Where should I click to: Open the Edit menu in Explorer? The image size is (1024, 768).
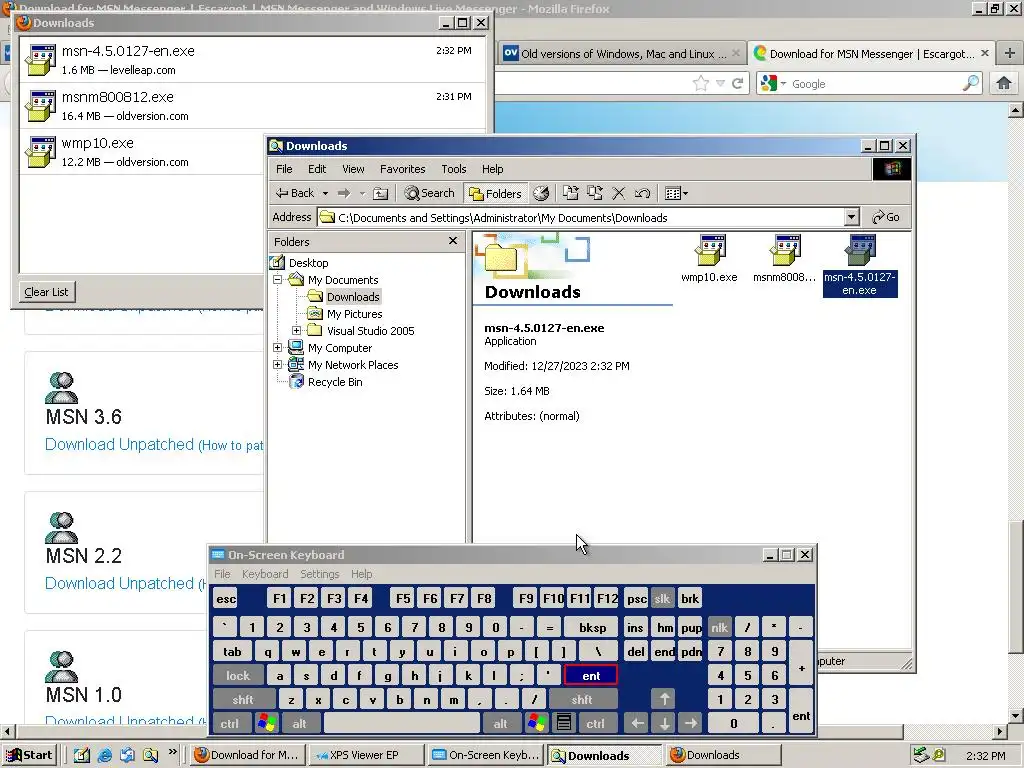click(x=317, y=169)
